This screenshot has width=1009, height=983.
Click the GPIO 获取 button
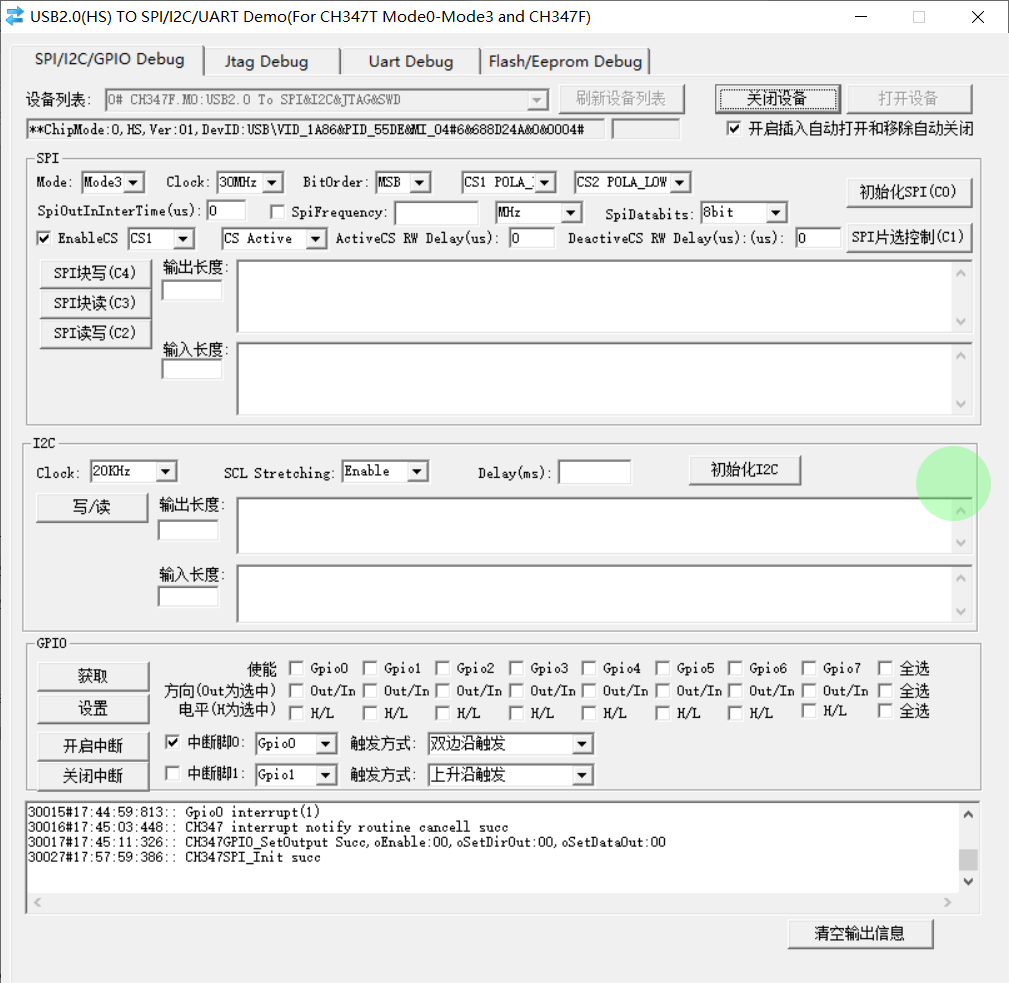click(93, 676)
